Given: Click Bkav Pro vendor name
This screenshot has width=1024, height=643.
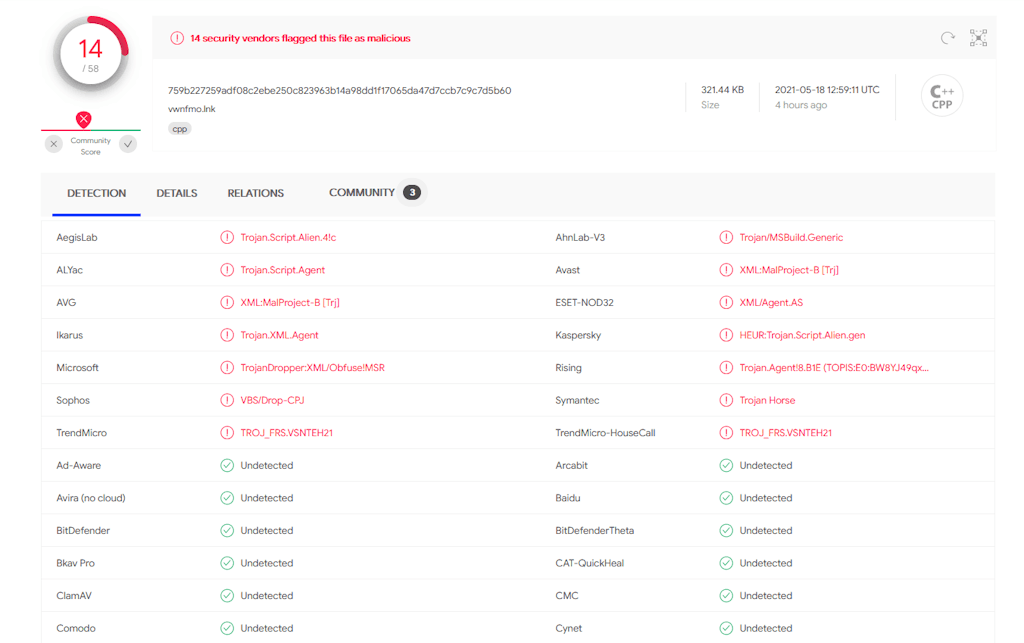Looking at the screenshot, I should coord(75,563).
